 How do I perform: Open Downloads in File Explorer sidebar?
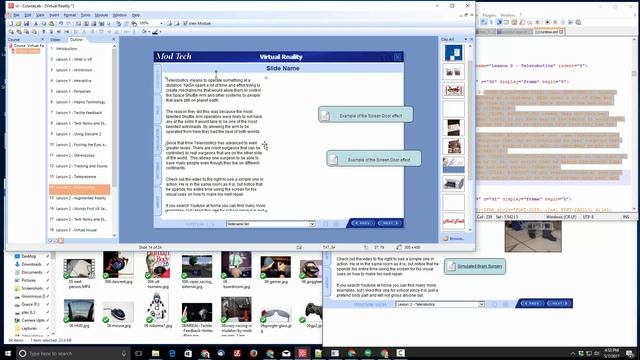pyautogui.click(x=31, y=264)
